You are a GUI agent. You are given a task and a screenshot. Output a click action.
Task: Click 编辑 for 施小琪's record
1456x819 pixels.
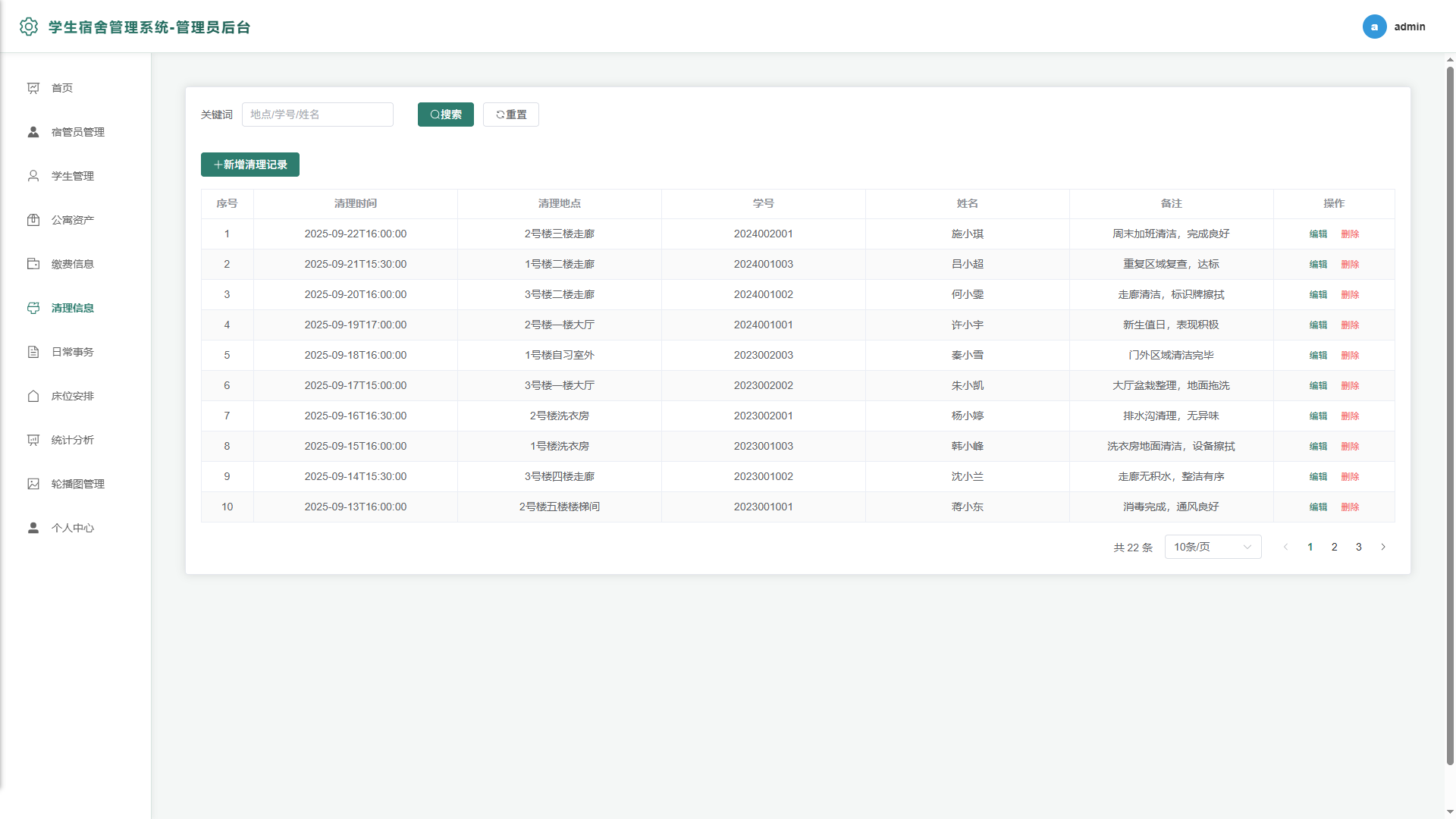click(1318, 234)
